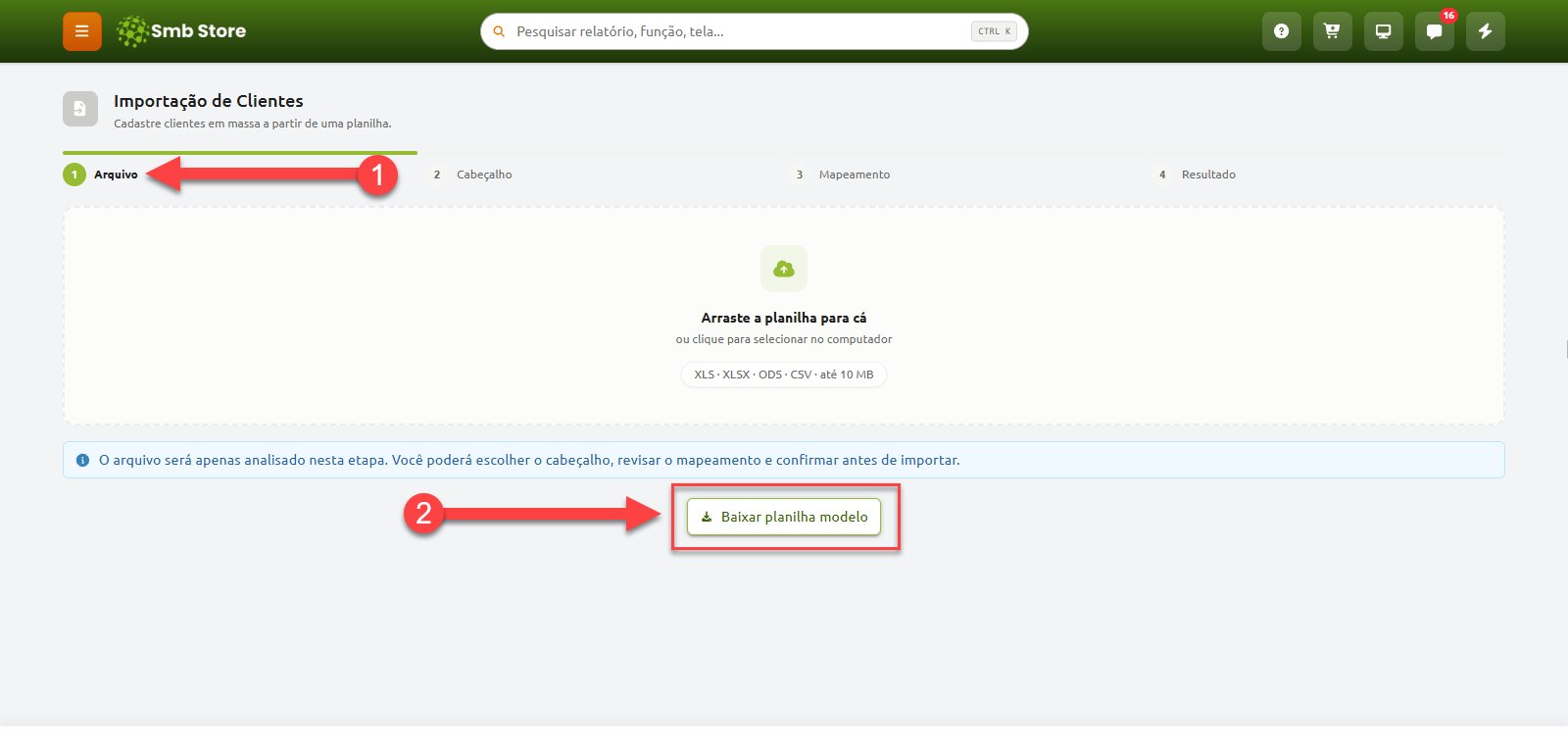1568x750 pixels.
Task: Click the monitor screen icon
Action: (x=1383, y=31)
